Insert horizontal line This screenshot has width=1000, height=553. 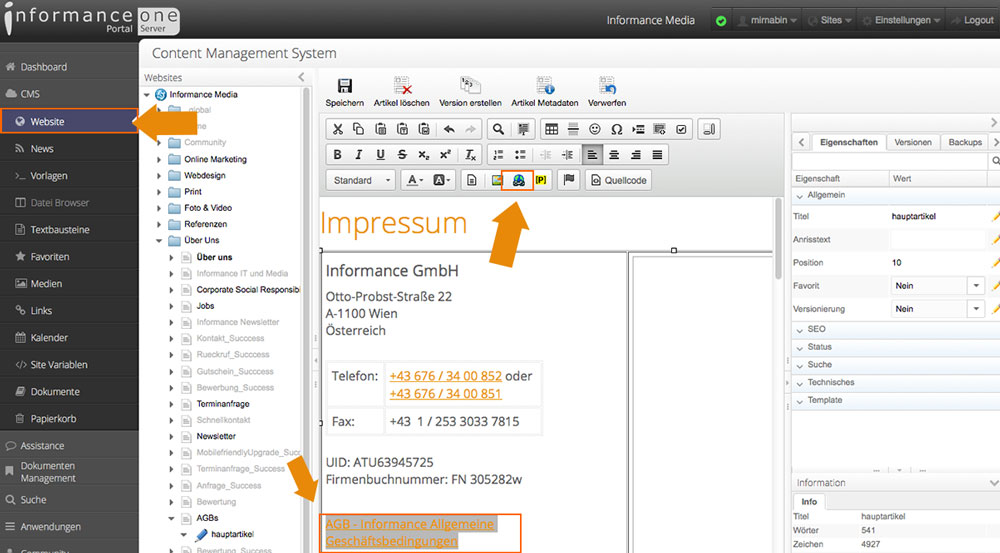(x=573, y=129)
